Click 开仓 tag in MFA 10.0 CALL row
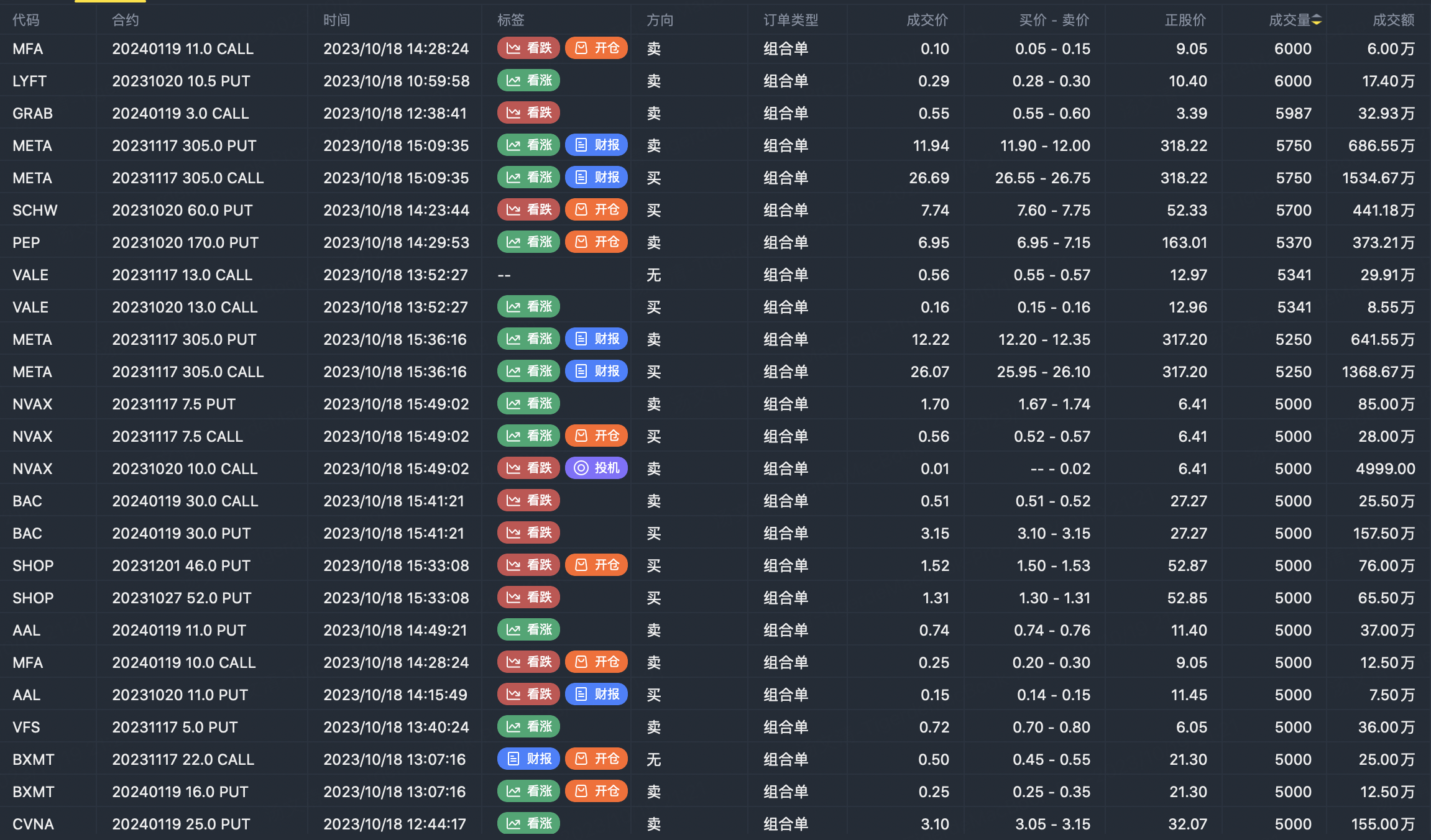Image resolution: width=1431 pixels, height=840 pixels. click(x=597, y=662)
